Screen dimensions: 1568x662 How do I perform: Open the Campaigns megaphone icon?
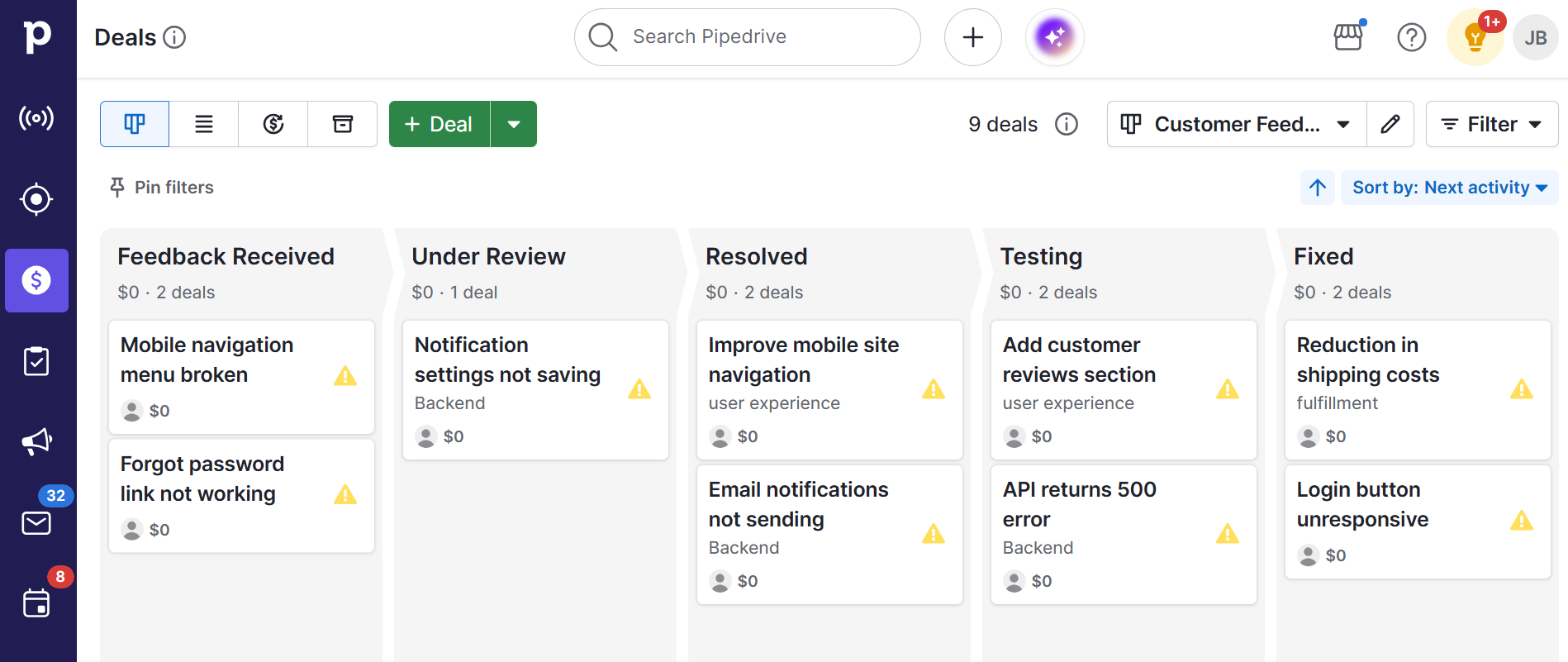point(36,441)
